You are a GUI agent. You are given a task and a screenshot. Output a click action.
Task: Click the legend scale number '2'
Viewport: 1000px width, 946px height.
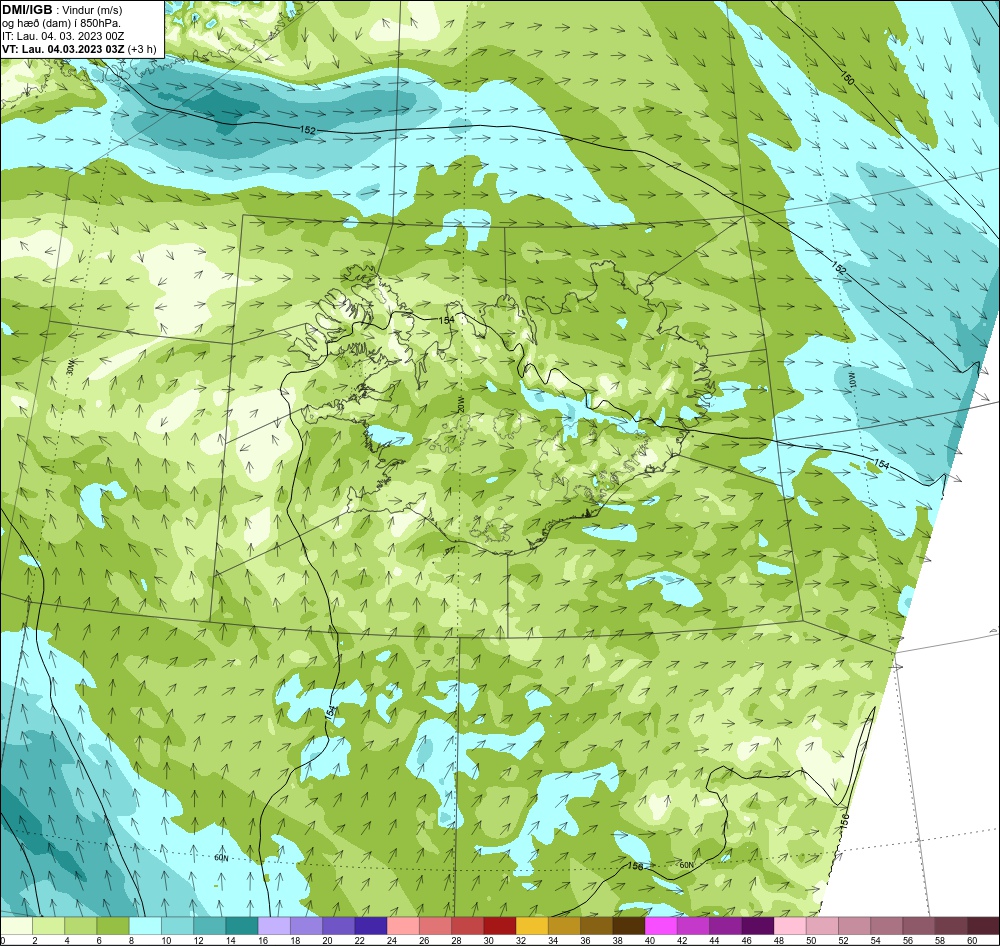(34, 940)
